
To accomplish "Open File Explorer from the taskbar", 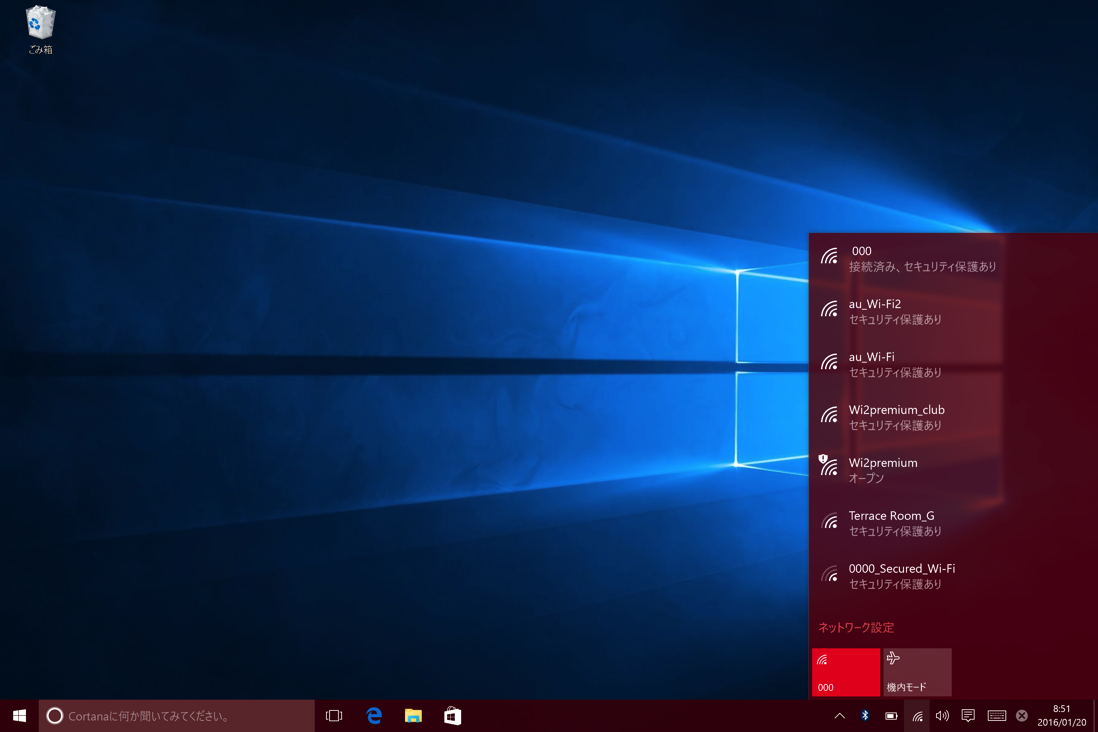I will [x=413, y=715].
